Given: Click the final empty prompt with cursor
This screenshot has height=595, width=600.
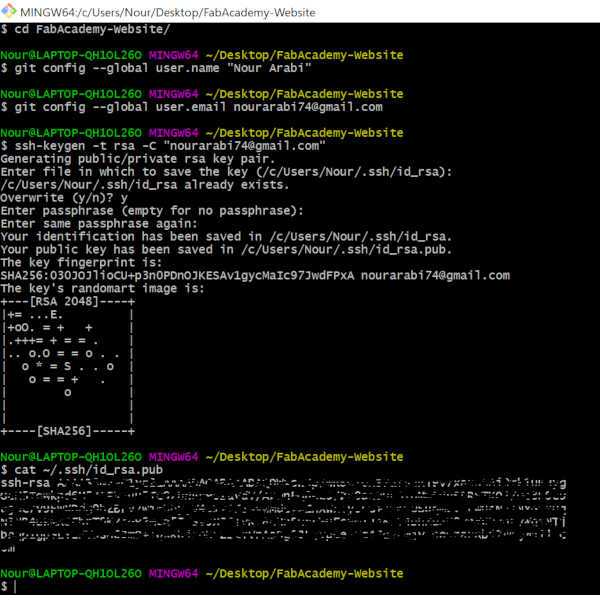Looking at the screenshot, I should [8, 587].
